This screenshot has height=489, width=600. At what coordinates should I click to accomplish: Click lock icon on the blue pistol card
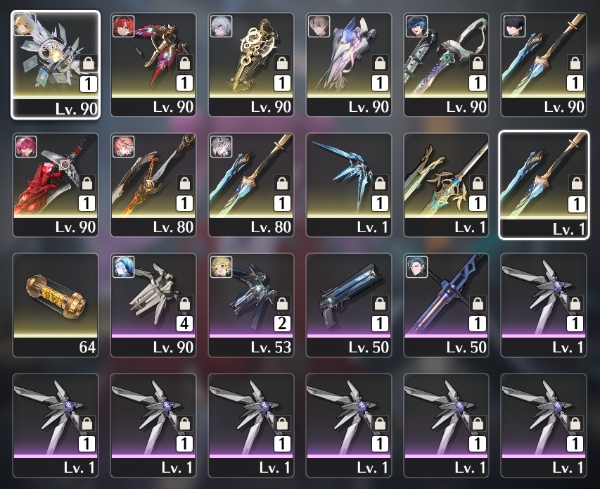pyautogui.click(x=380, y=304)
